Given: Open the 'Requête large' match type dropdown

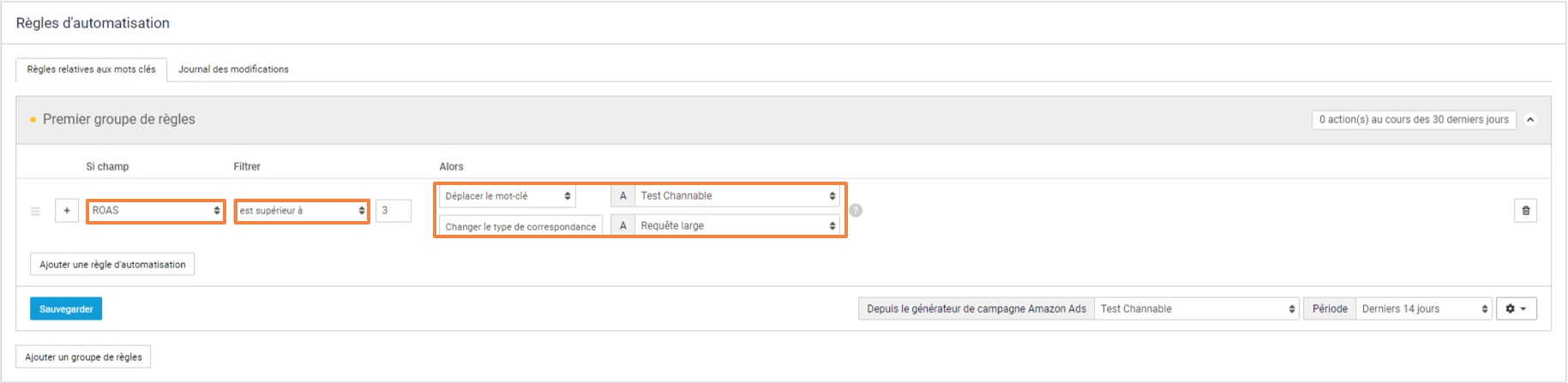Looking at the screenshot, I should pos(736,226).
